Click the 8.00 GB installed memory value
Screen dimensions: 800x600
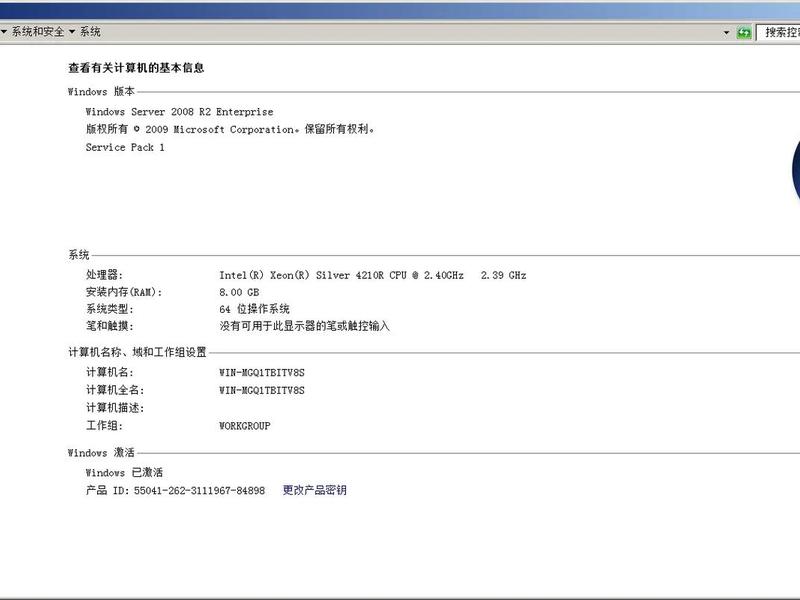coord(239,292)
